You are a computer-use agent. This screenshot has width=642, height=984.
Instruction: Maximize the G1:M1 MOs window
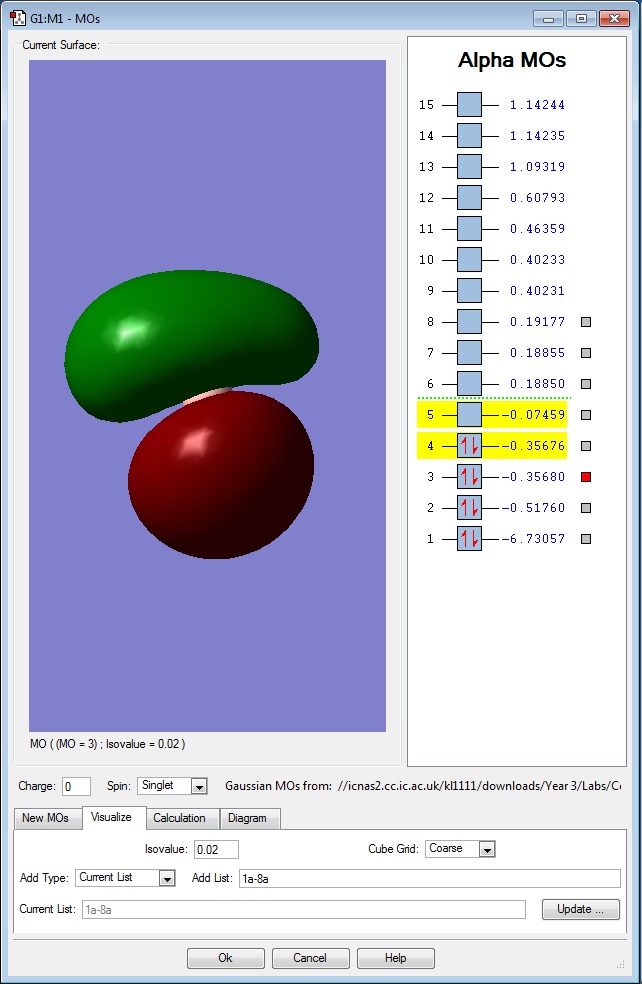click(x=581, y=19)
